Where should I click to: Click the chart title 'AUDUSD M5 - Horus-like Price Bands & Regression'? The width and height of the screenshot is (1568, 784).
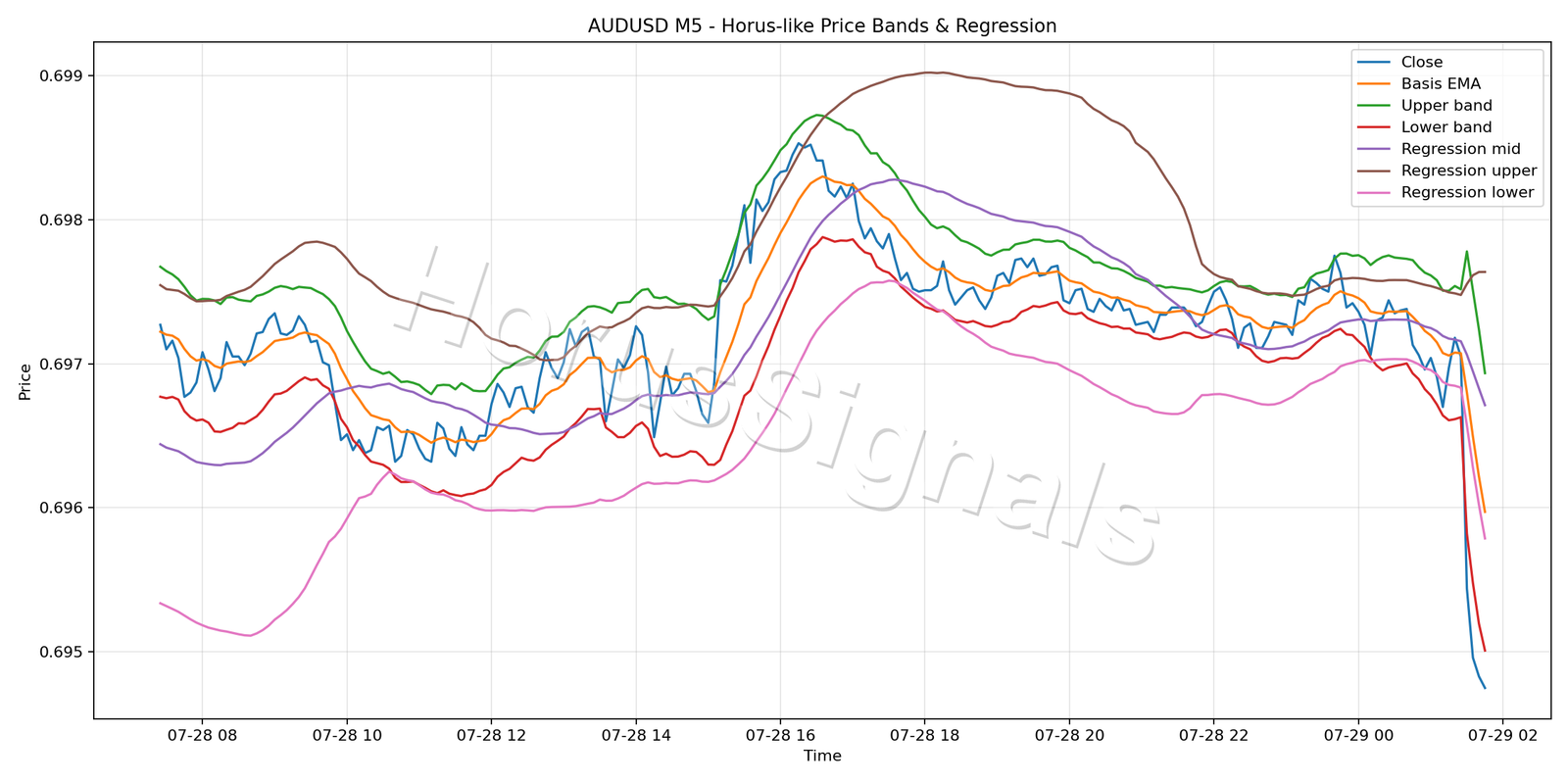coord(822,26)
